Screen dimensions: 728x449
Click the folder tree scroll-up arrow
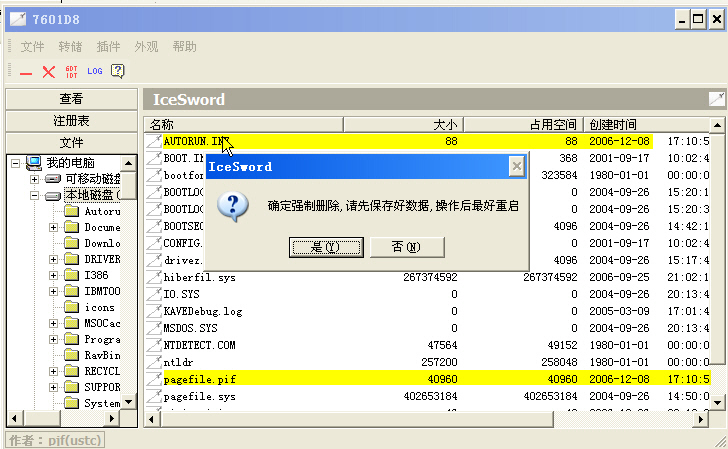pyautogui.click(x=129, y=163)
